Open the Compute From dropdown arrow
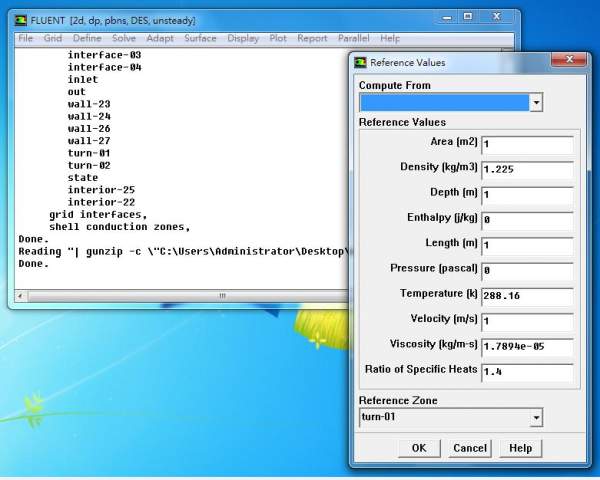Viewport: 600px width, 480px height. click(x=536, y=103)
